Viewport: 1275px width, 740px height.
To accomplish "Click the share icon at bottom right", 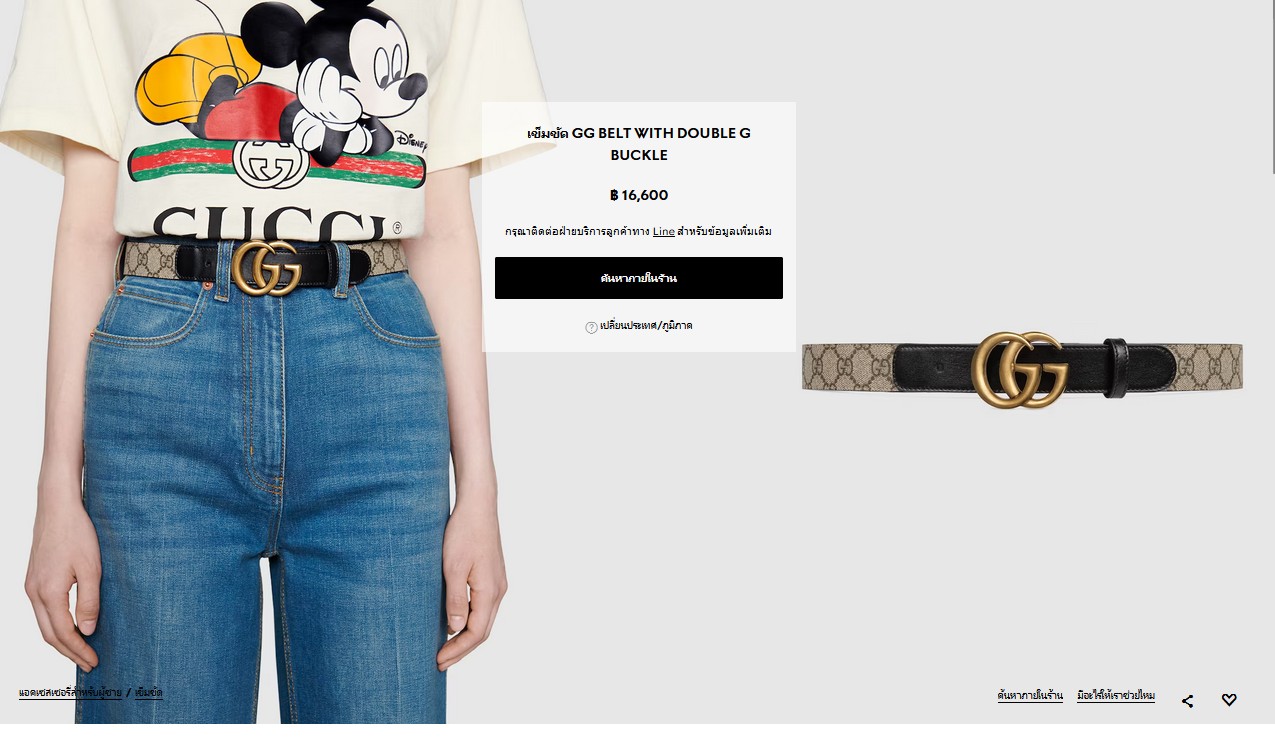I will point(1187,701).
